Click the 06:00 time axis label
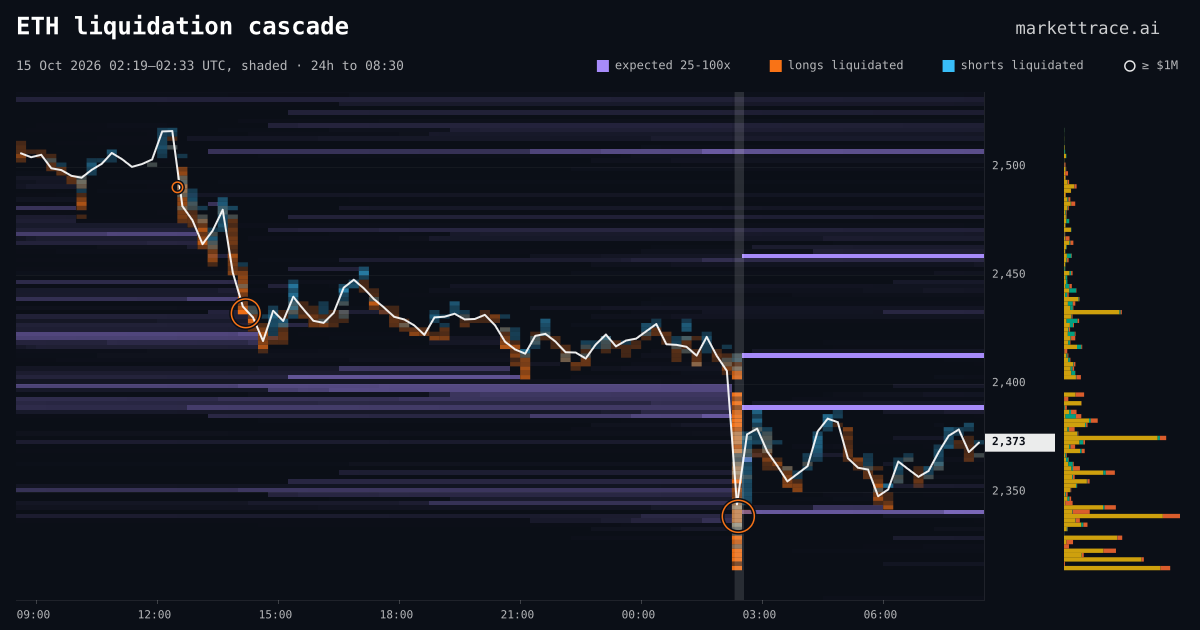 (x=880, y=615)
